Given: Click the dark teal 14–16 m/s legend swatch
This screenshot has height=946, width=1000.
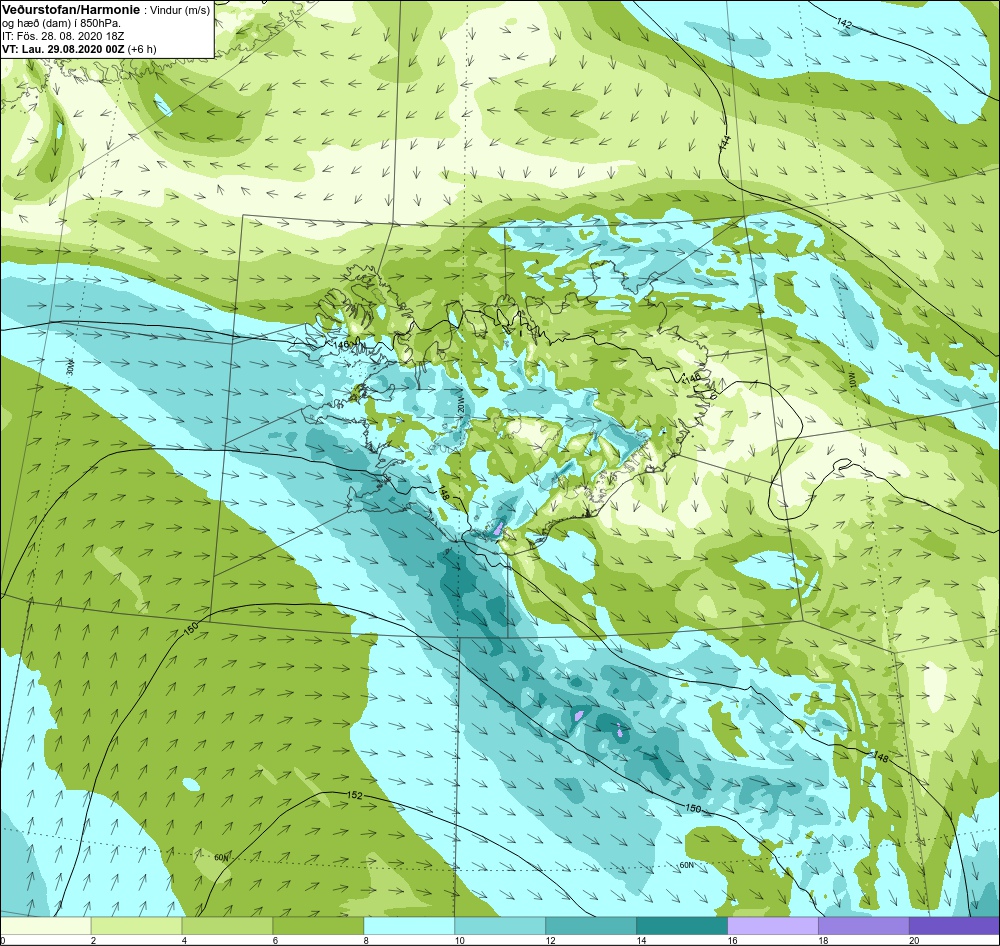Looking at the screenshot, I should (682, 926).
